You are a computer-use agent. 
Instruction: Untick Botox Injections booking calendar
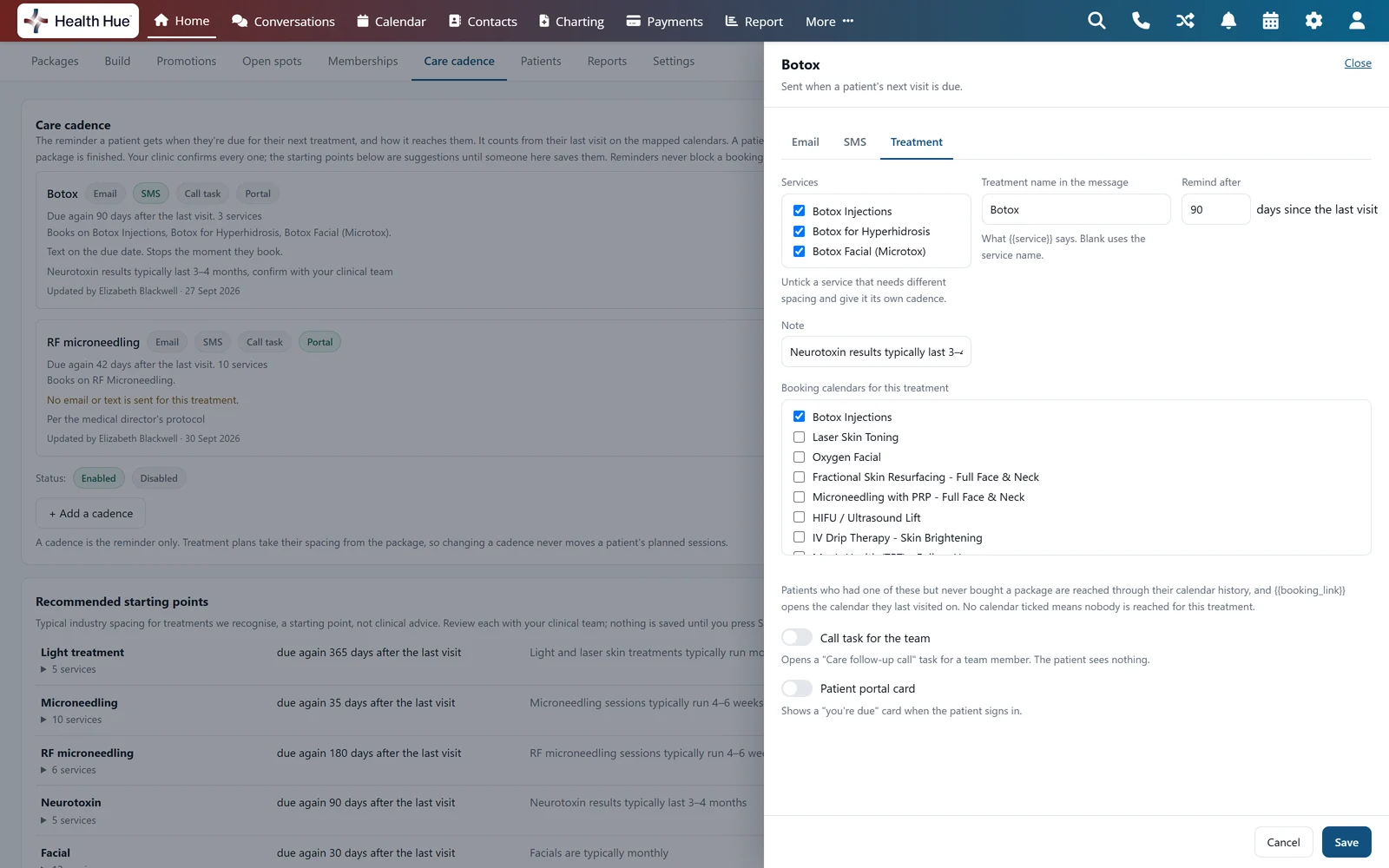[x=799, y=417]
